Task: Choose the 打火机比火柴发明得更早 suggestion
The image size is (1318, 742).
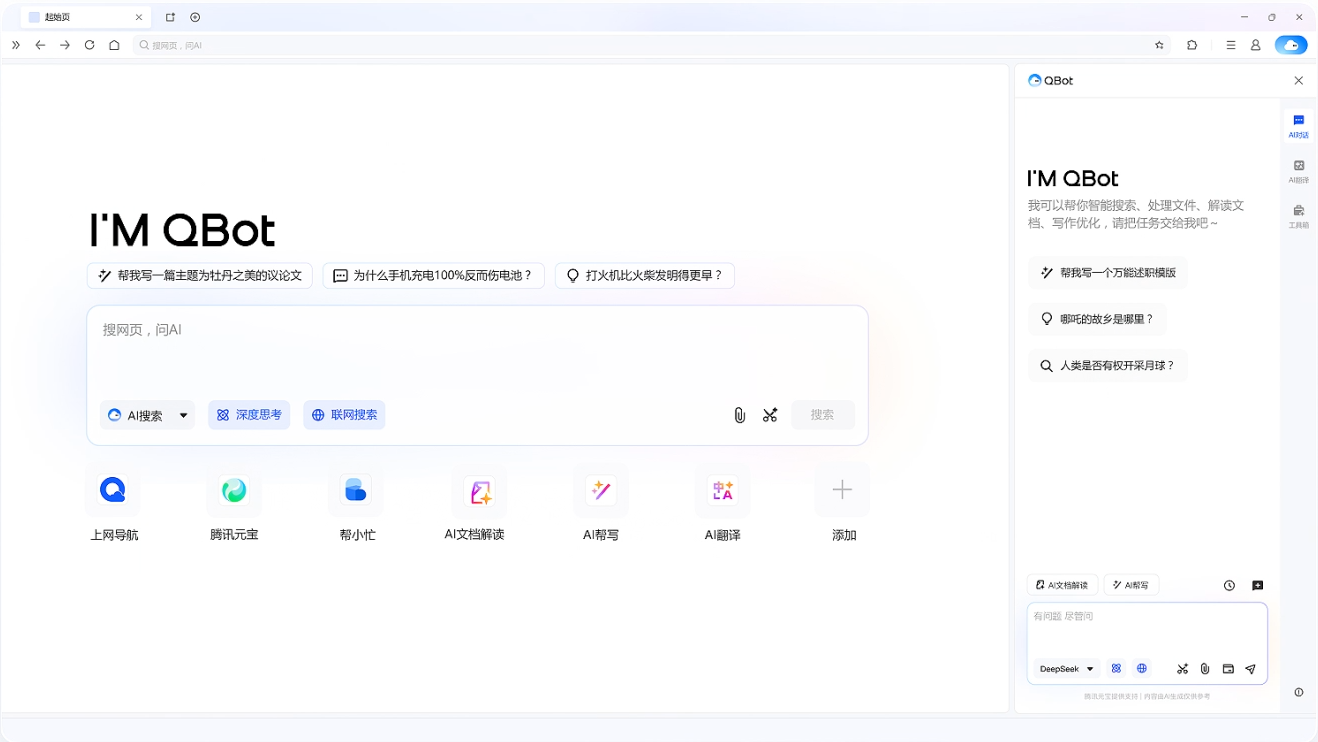Action: click(x=645, y=275)
